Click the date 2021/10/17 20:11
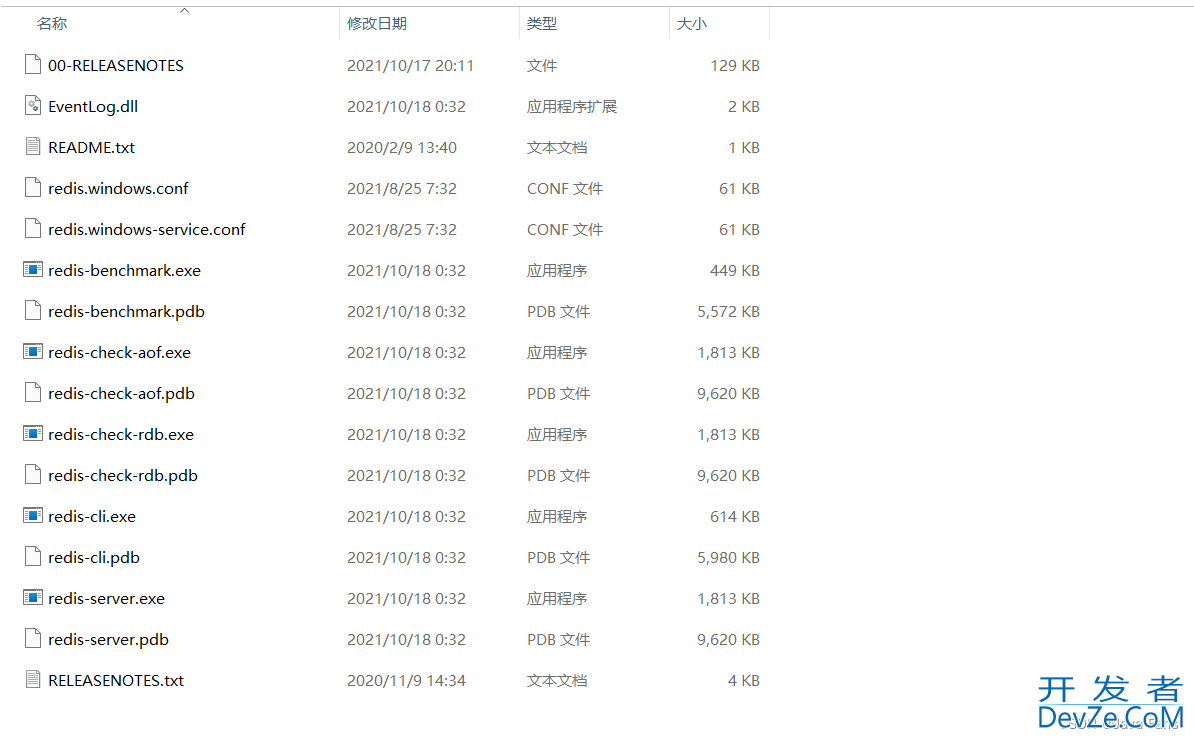Image resolution: width=1194 pixels, height=739 pixels. (x=410, y=66)
